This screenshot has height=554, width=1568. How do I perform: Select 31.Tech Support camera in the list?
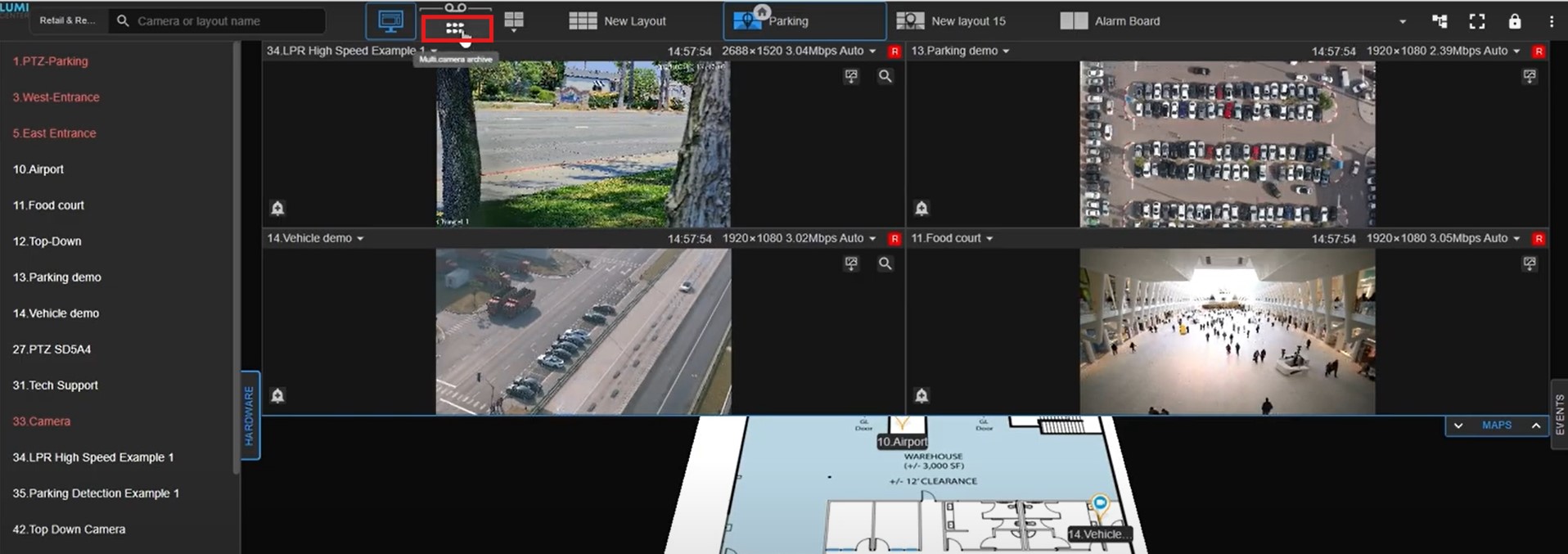click(x=55, y=385)
